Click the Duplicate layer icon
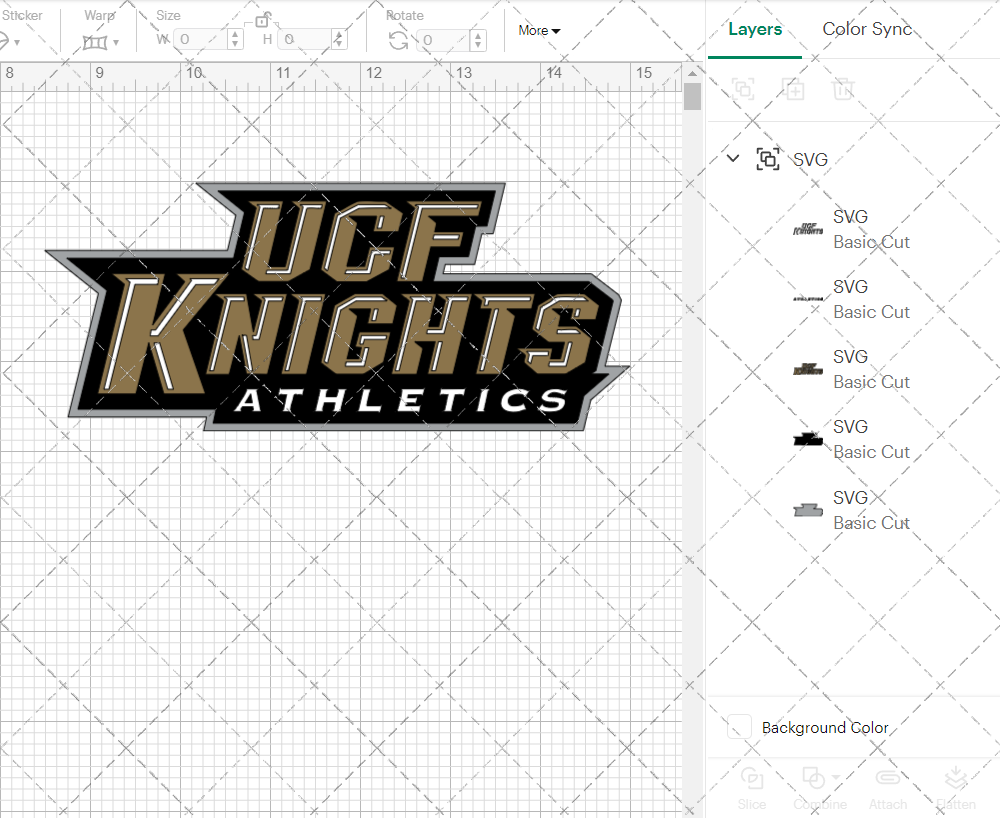 tap(793, 89)
